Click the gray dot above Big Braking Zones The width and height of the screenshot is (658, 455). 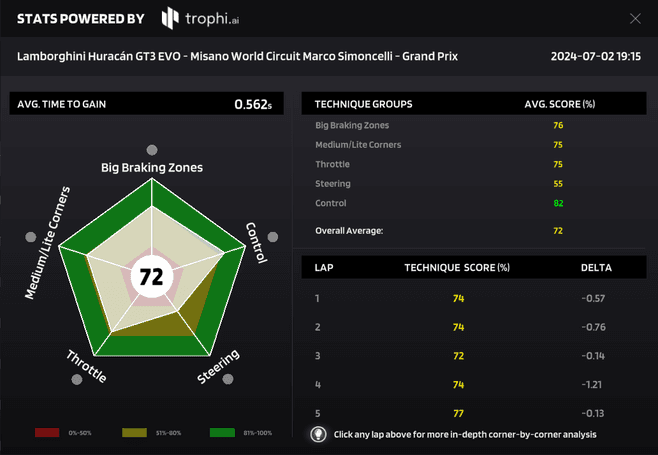pos(152,151)
